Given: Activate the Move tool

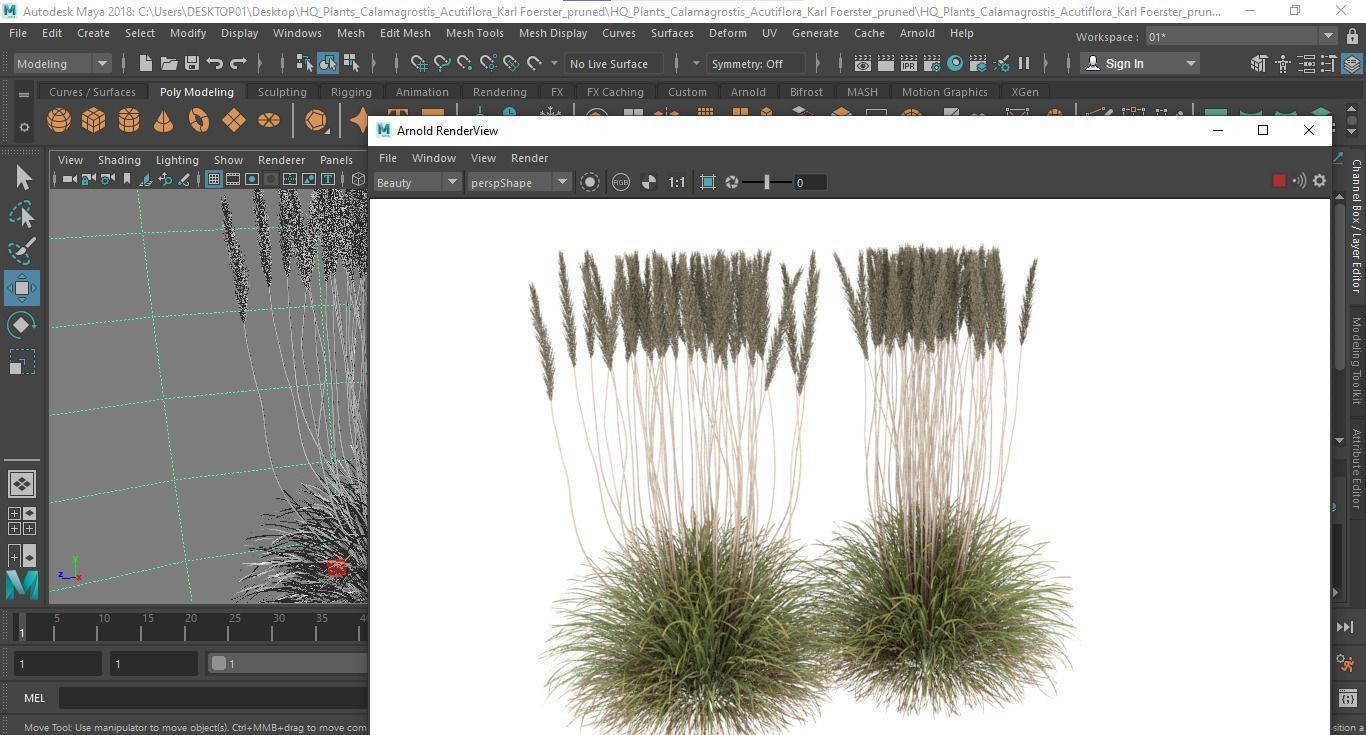Looking at the screenshot, I should pyautogui.click(x=22, y=288).
